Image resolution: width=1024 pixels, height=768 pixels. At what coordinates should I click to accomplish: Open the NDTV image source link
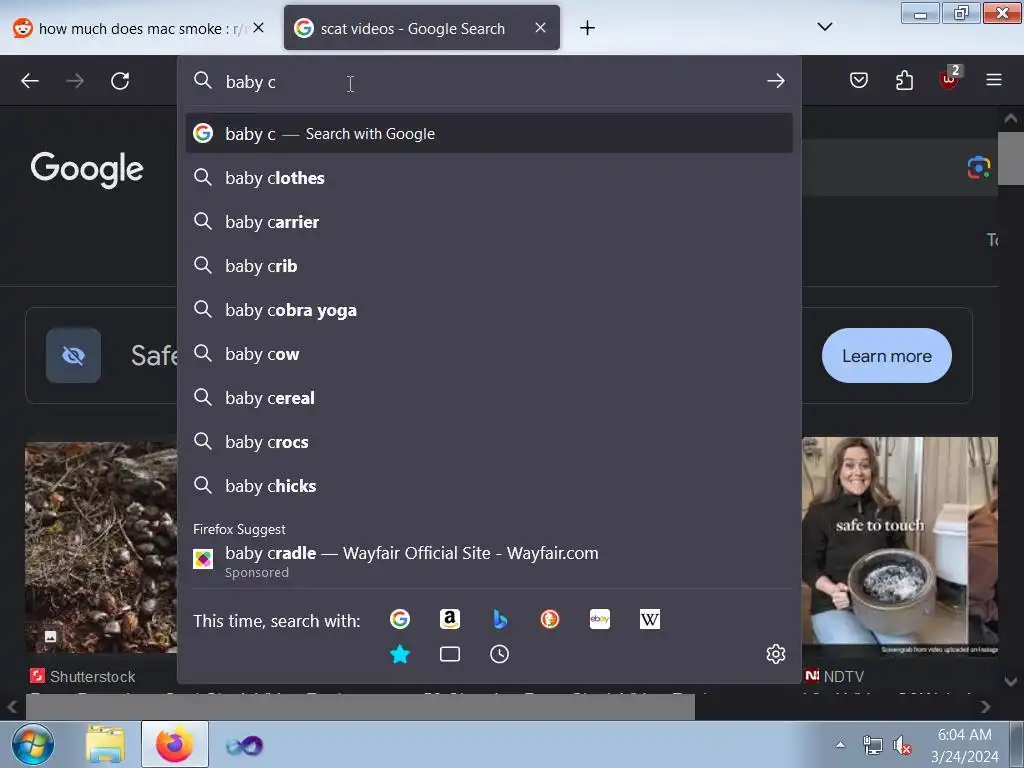[x=834, y=676]
